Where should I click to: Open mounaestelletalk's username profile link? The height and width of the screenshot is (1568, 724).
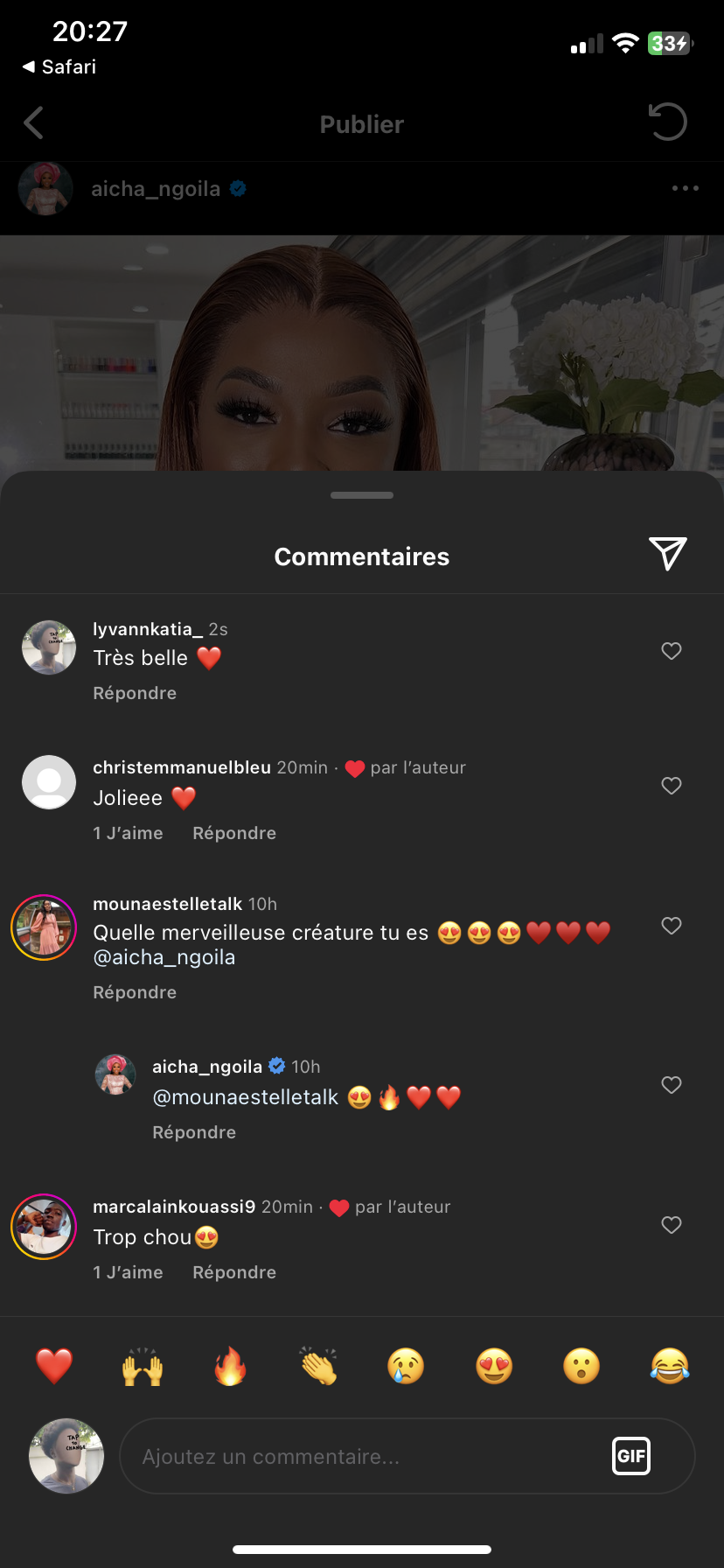point(167,904)
